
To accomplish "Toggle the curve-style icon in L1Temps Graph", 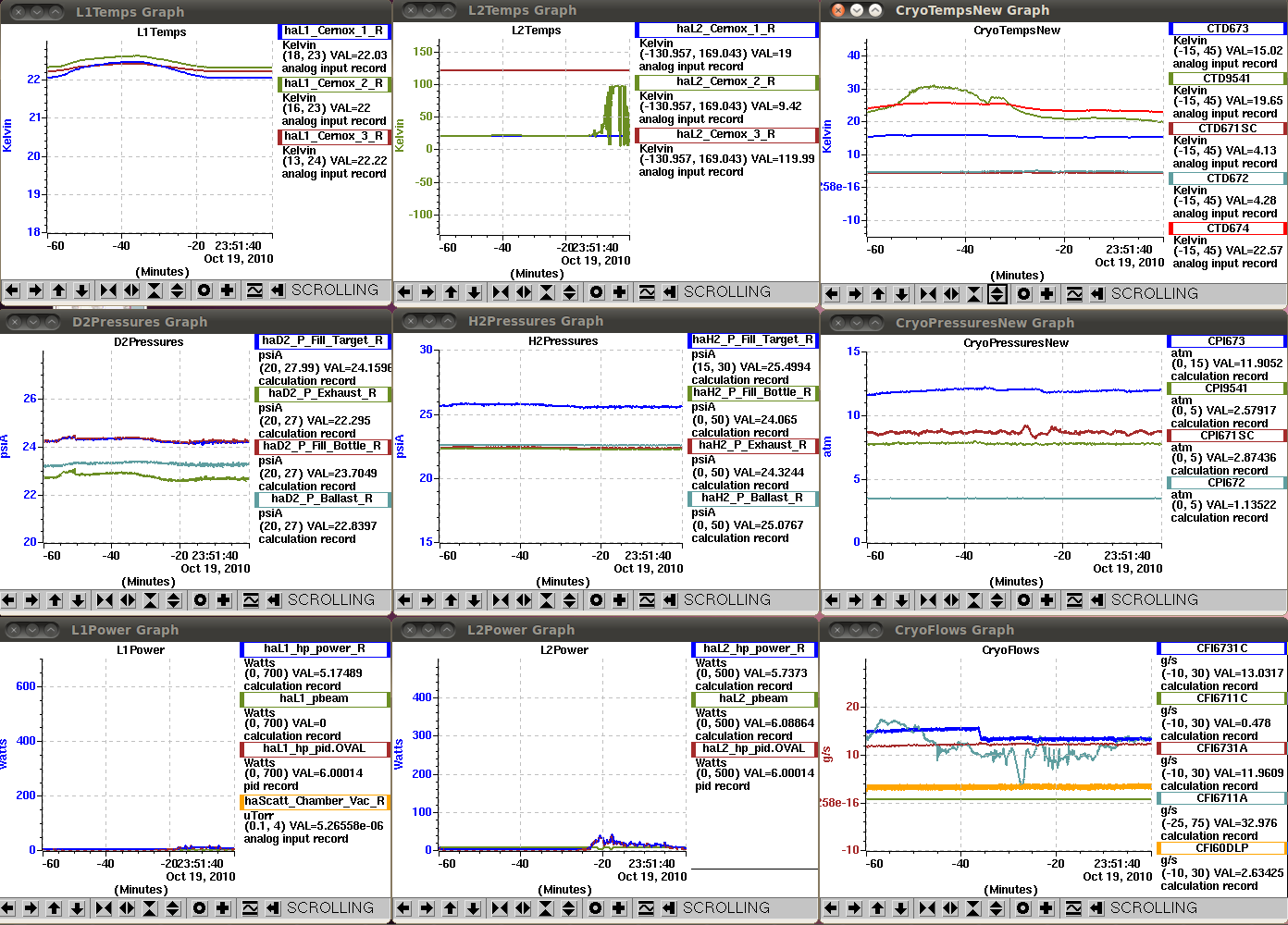I will point(254,290).
